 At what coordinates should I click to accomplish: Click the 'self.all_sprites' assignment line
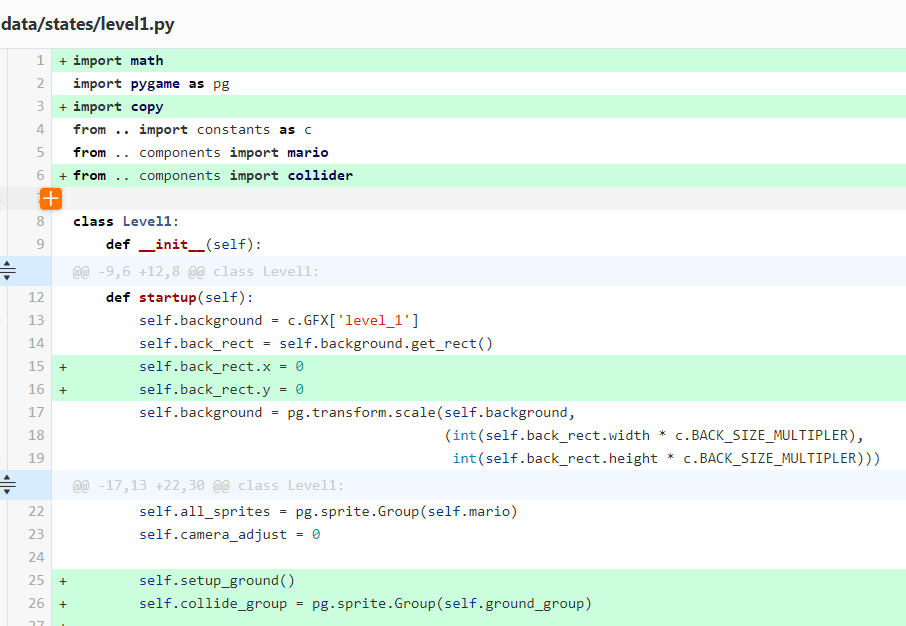tap(479, 512)
